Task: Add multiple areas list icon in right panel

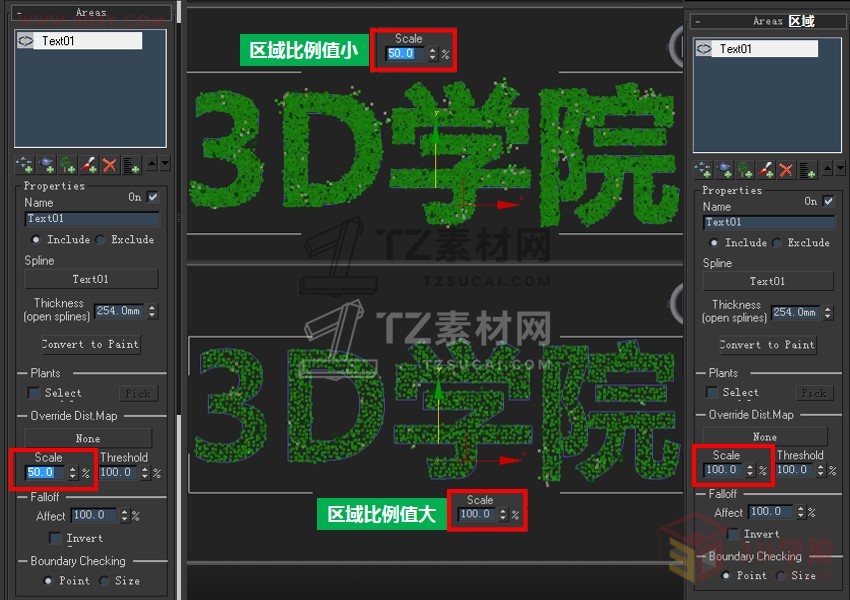Action: pyautogui.click(x=808, y=170)
